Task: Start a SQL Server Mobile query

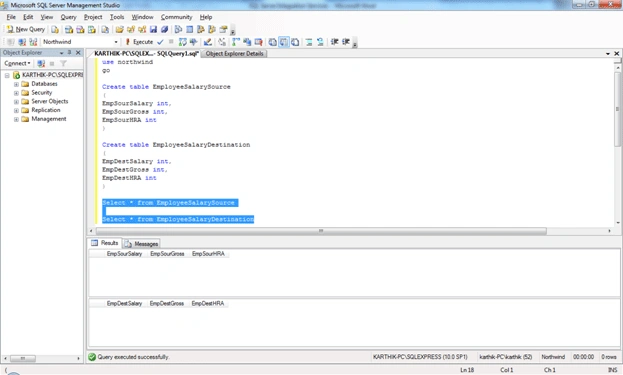Action: click(x=105, y=29)
